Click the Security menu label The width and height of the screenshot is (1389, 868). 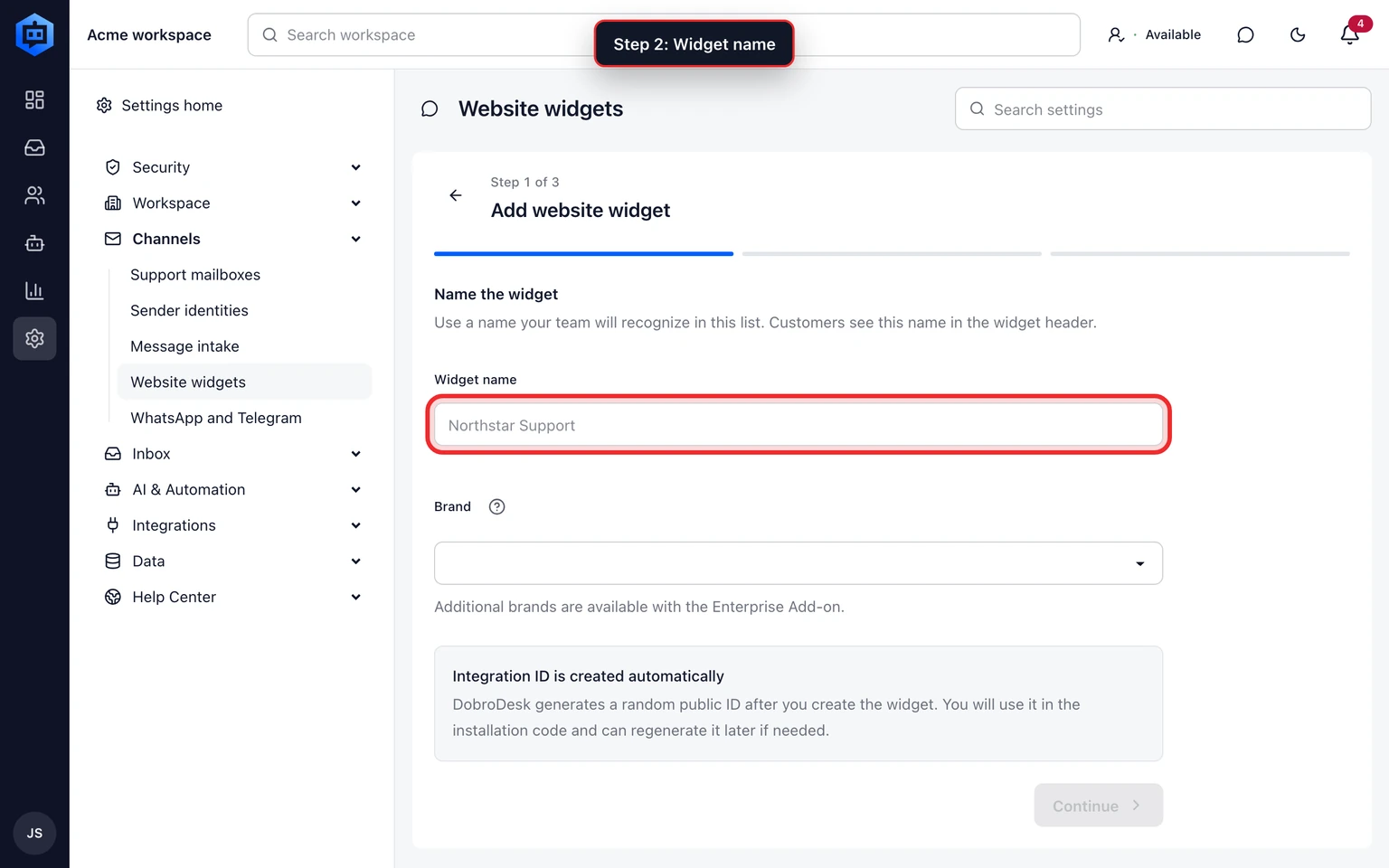[x=161, y=167]
